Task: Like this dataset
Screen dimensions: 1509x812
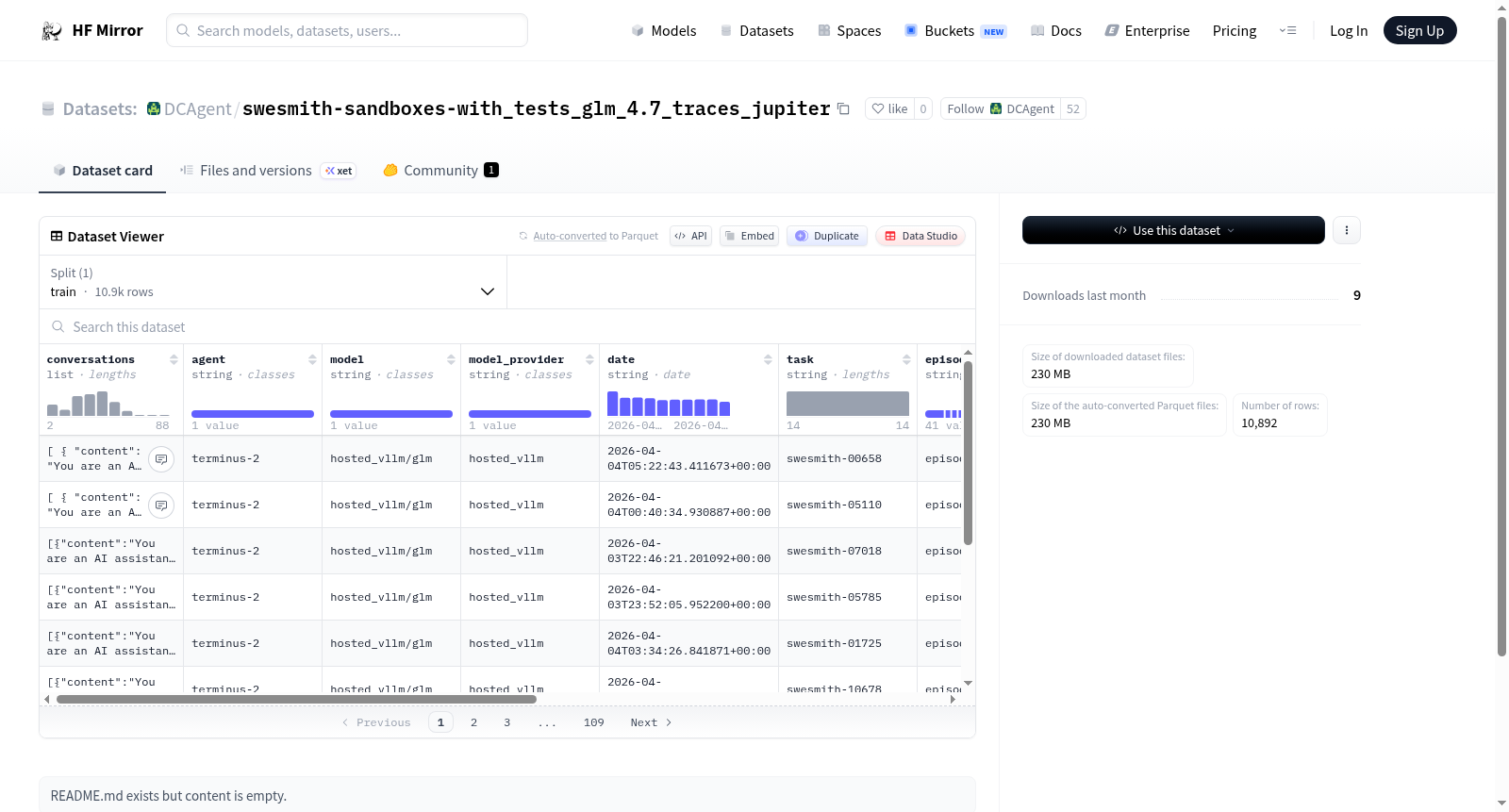Action: 889,109
